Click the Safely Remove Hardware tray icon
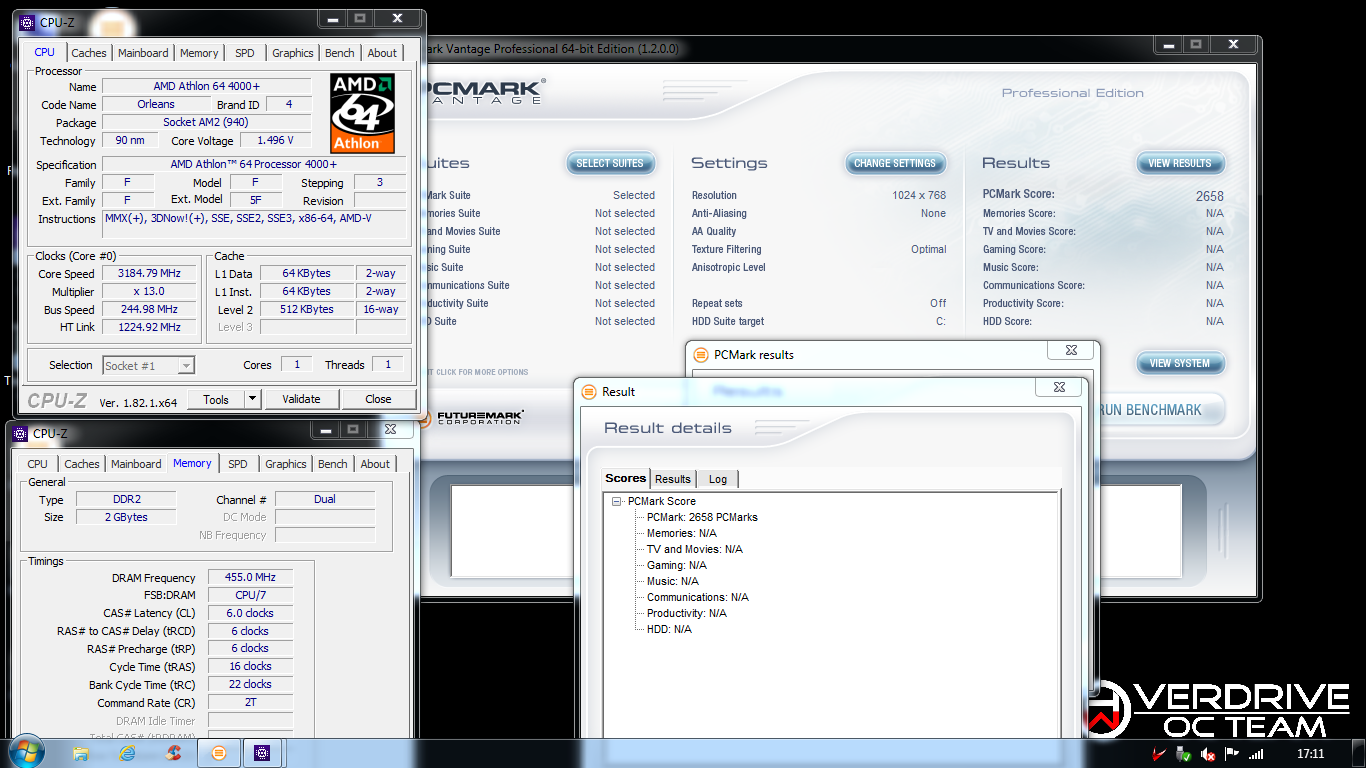Image resolution: width=1366 pixels, height=768 pixels. [1184, 754]
